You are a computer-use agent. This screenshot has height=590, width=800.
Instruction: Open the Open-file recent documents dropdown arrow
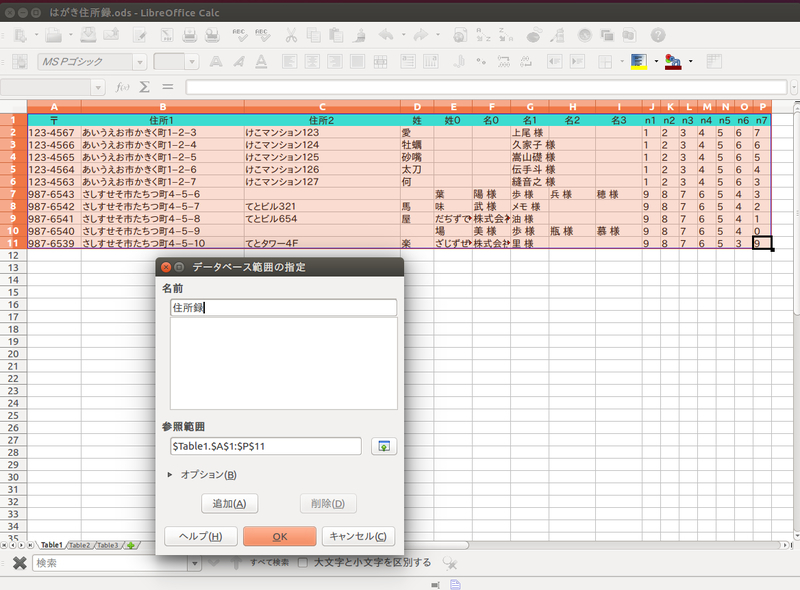(x=70, y=35)
